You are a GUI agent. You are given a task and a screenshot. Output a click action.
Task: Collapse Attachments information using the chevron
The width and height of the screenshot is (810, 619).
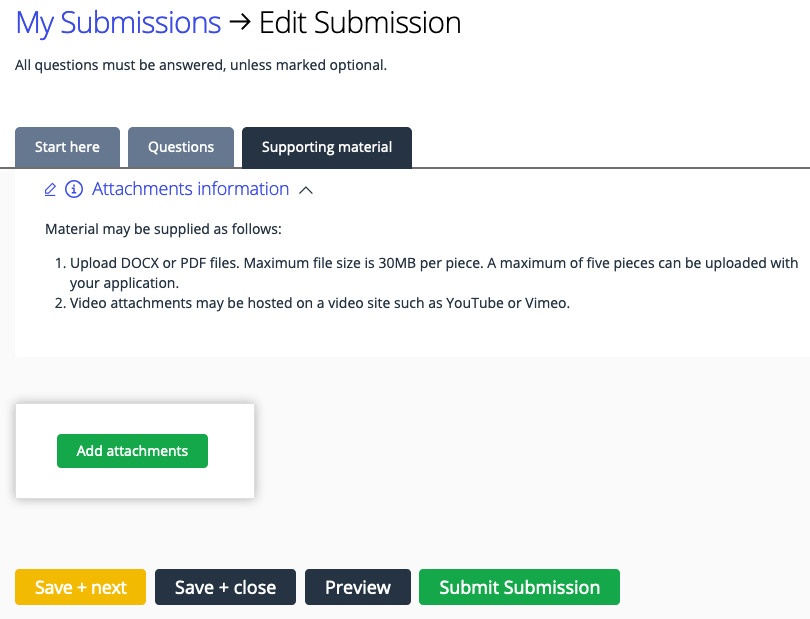coord(306,190)
